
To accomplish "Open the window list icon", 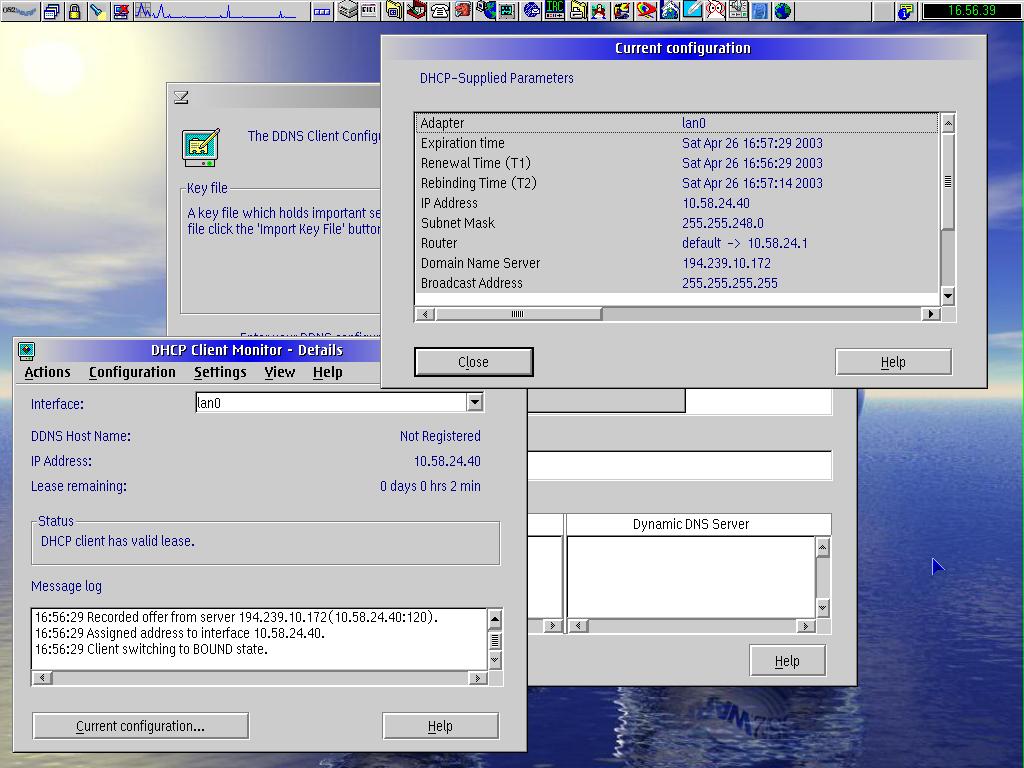I will click(52, 12).
